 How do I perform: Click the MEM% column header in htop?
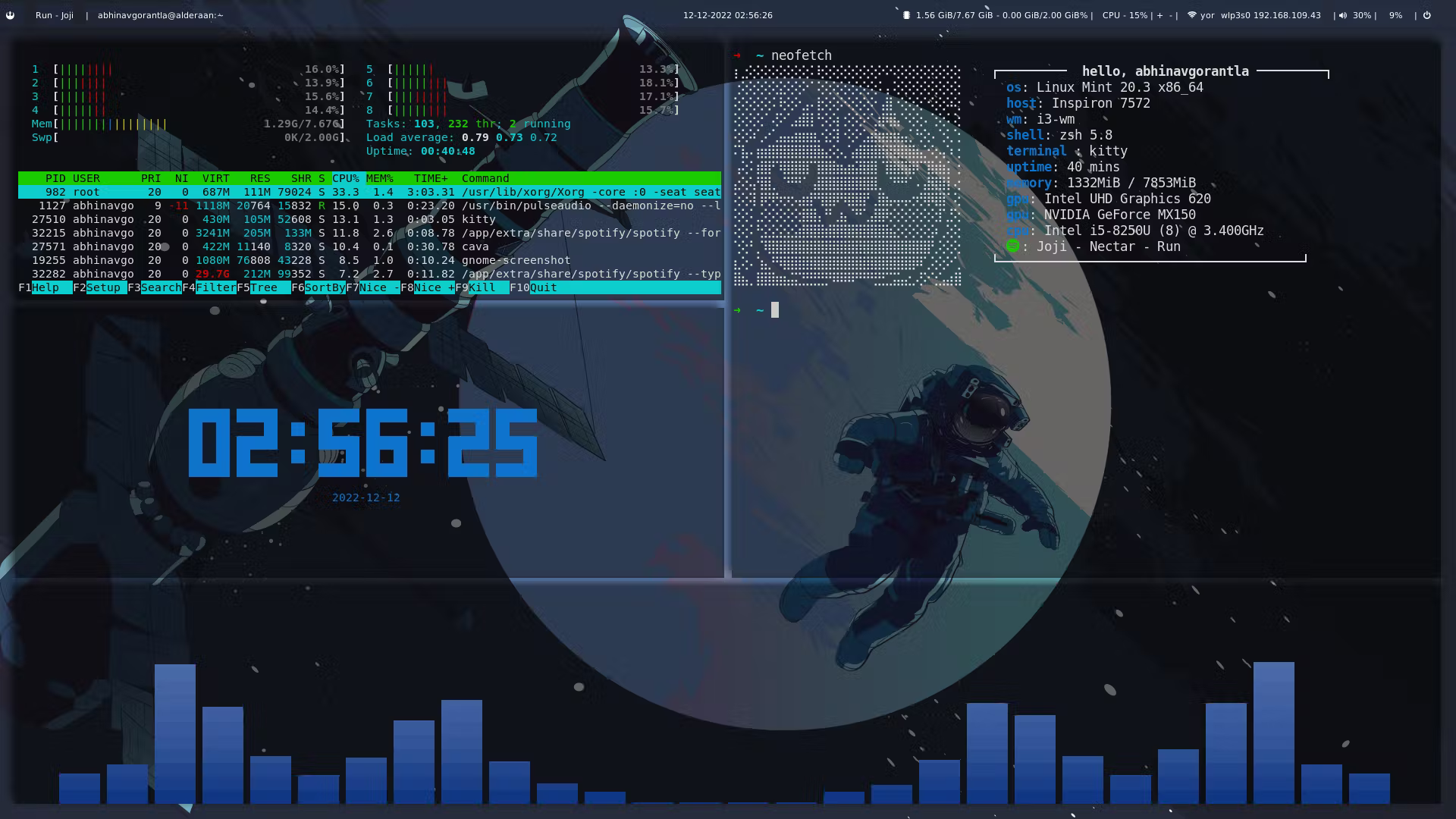379,178
